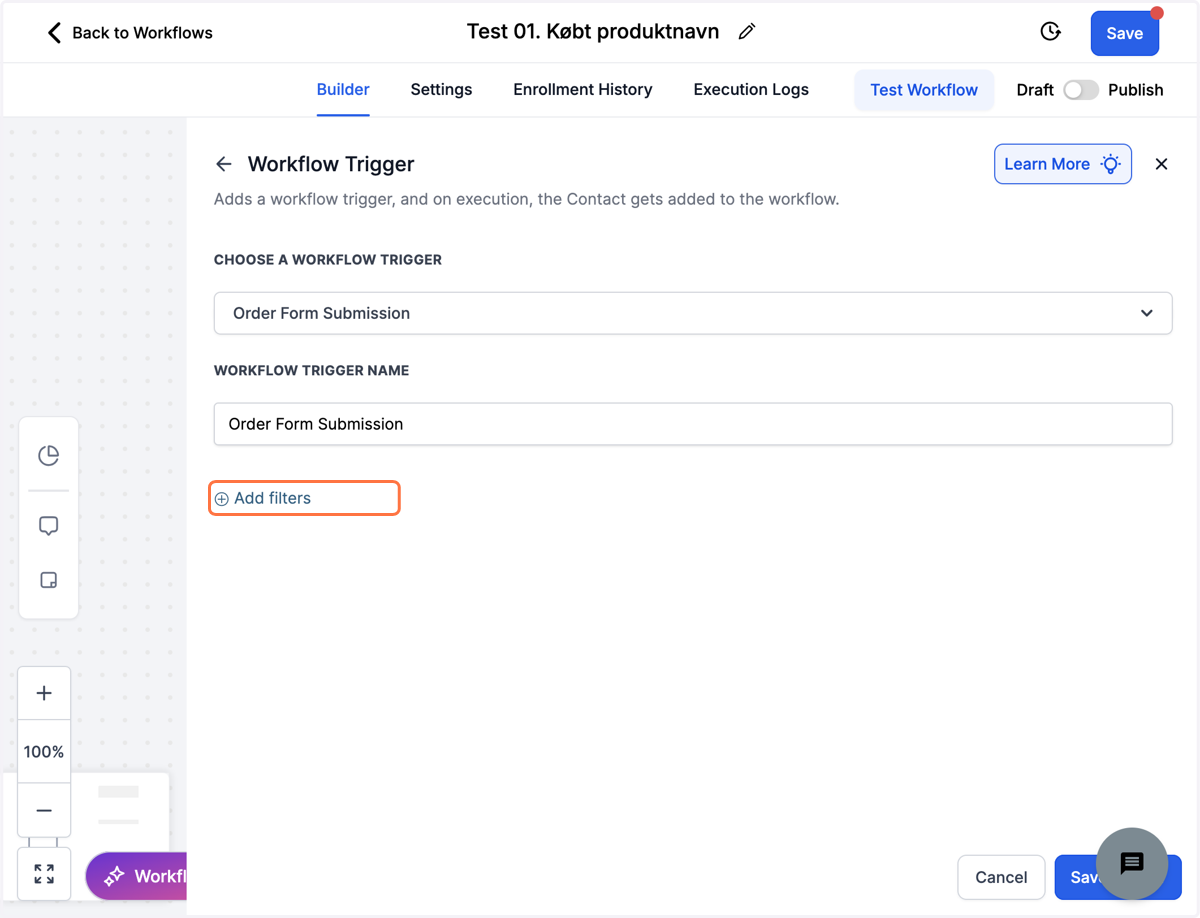Open the chat support widget
The width and height of the screenshot is (1200, 918).
(1132, 863)
